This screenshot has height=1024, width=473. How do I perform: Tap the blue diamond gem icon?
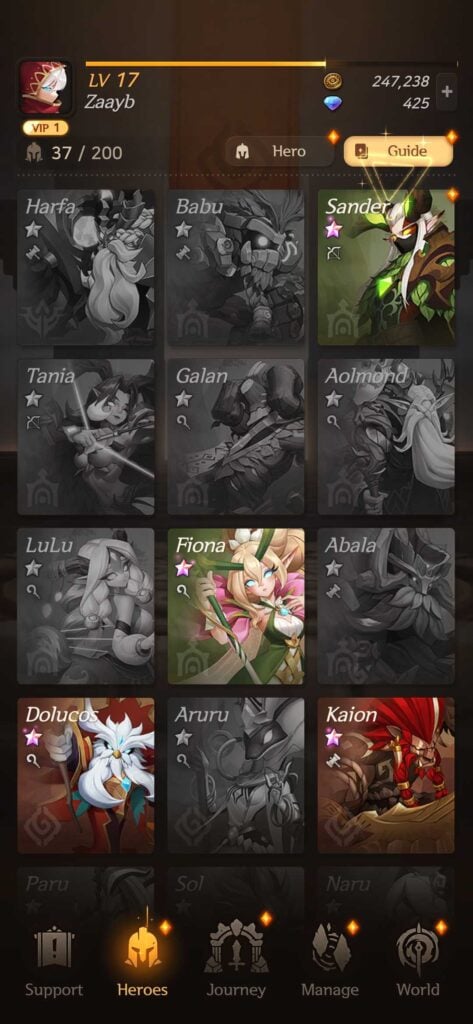click(x=333, y=103)
